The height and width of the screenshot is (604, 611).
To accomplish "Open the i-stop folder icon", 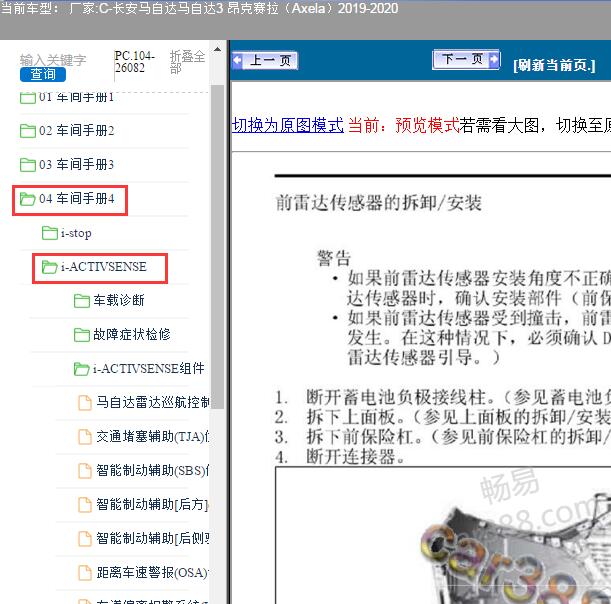I will click(50, 233).
